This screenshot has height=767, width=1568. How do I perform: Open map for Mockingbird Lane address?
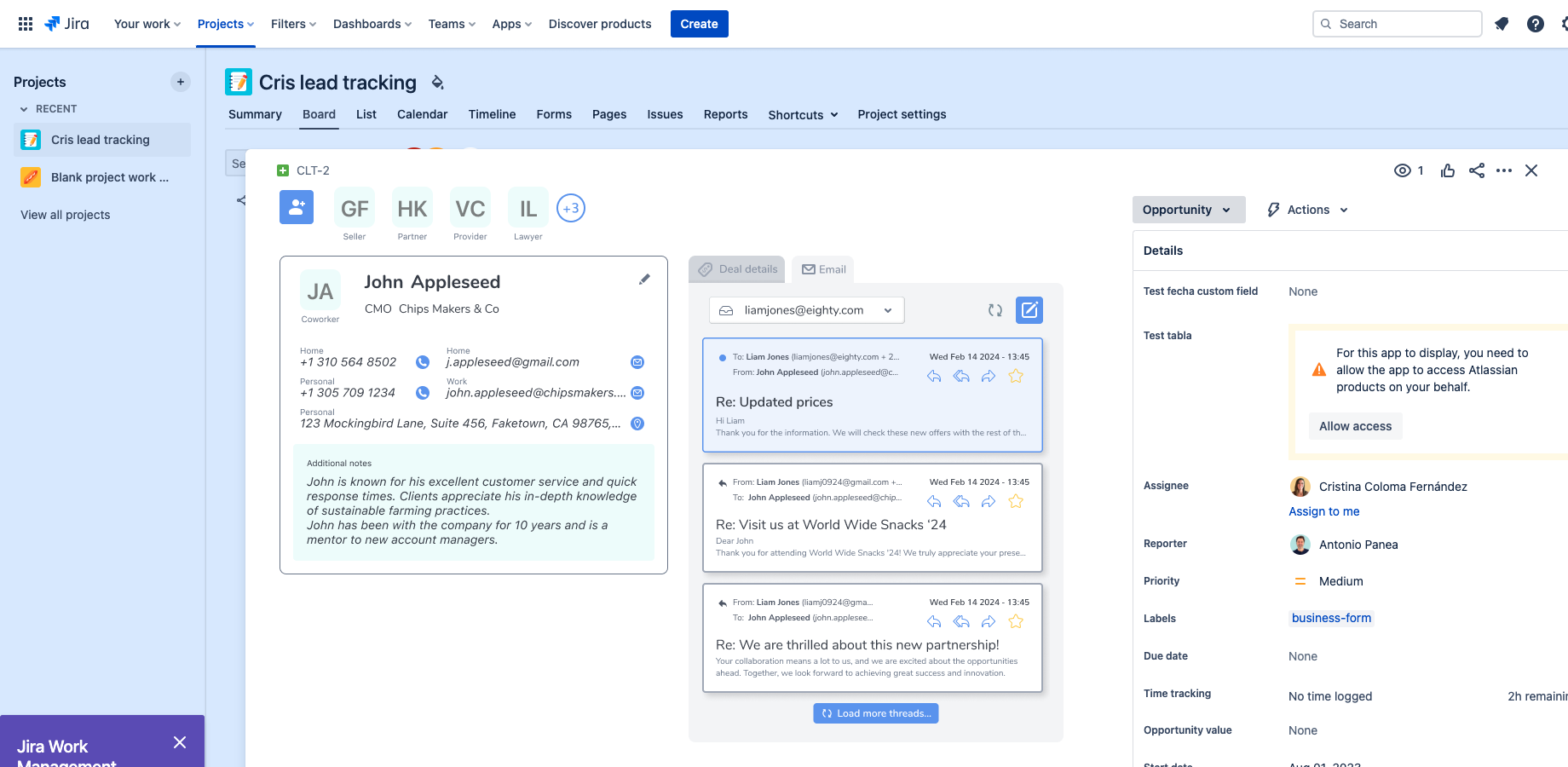click(637, 424)
